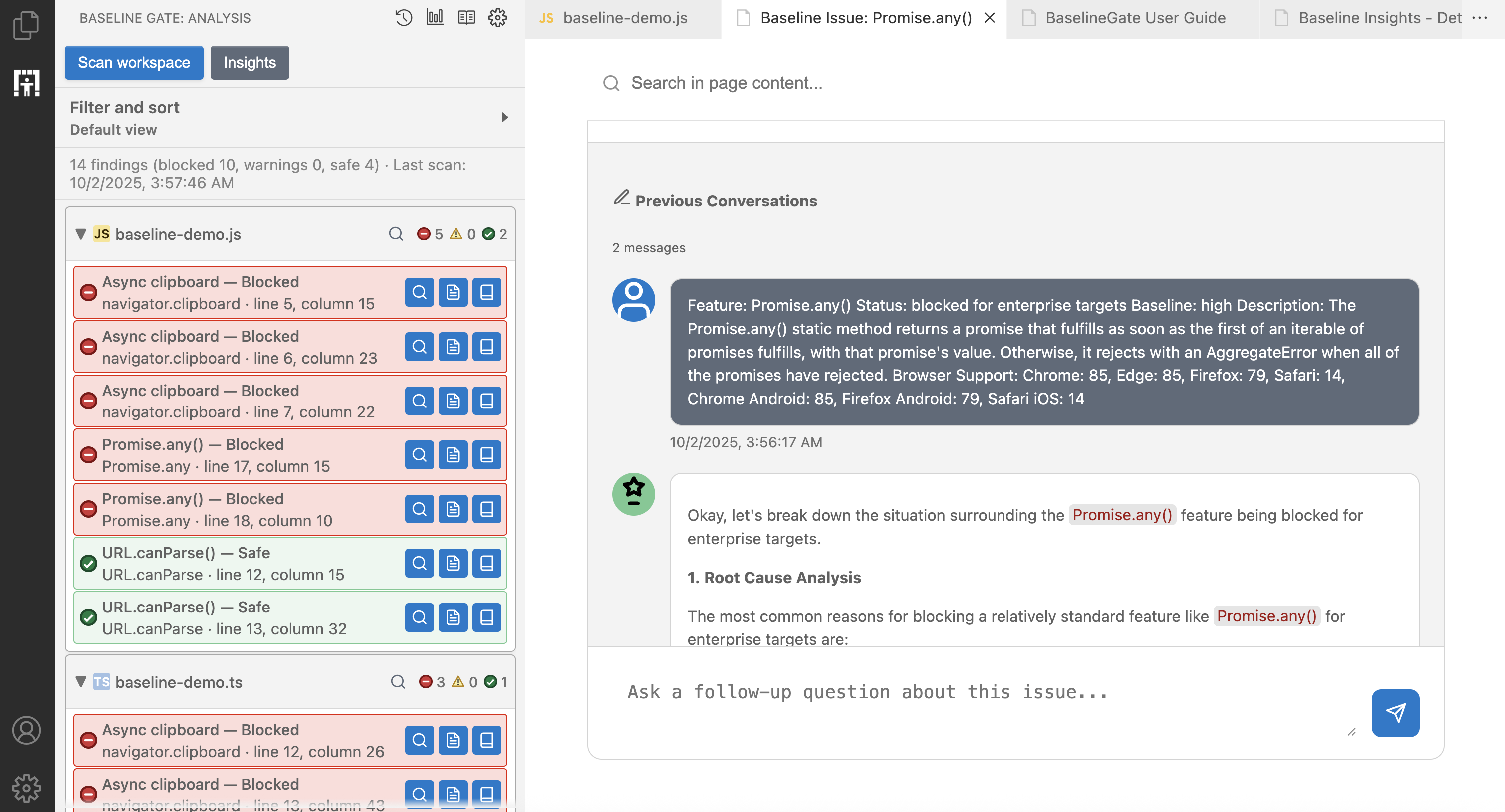The image size is (1505, 812).
Task: Select Promise.any line 18 blocked finding
Action: pyautogui.click(x=234, y=509)
